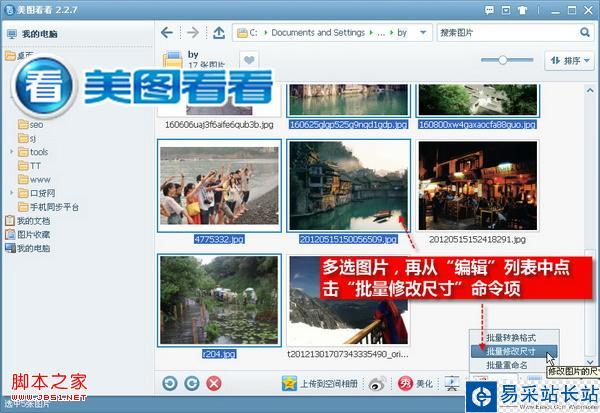Click the Qzone star upload icon
The image size is (600, 413).
tap(289, 383)
